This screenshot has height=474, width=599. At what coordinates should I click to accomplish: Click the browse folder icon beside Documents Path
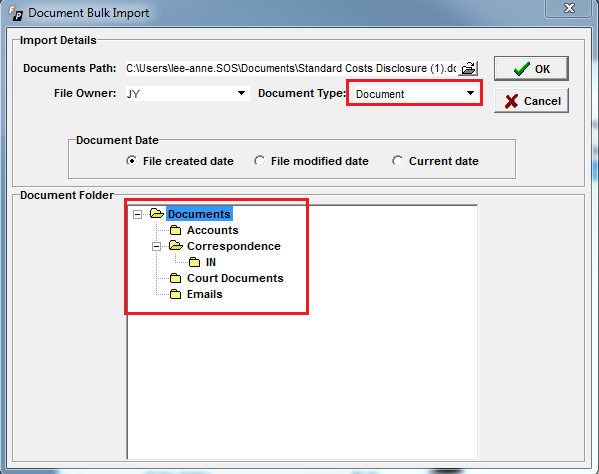[468, 68]
